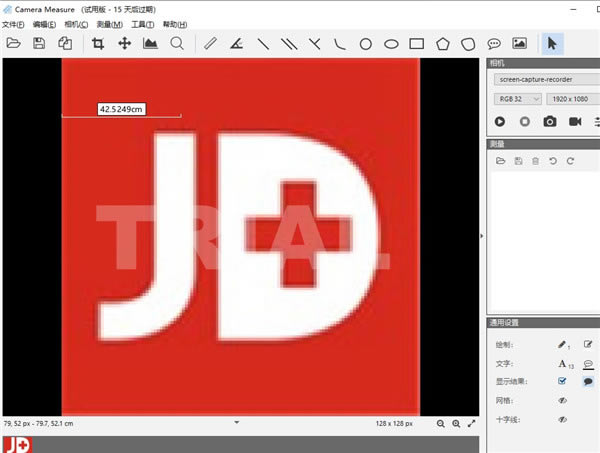This screenshot has height=453, width=600.
Task: Choose the angle measurement tool
Action: (236, 43)
